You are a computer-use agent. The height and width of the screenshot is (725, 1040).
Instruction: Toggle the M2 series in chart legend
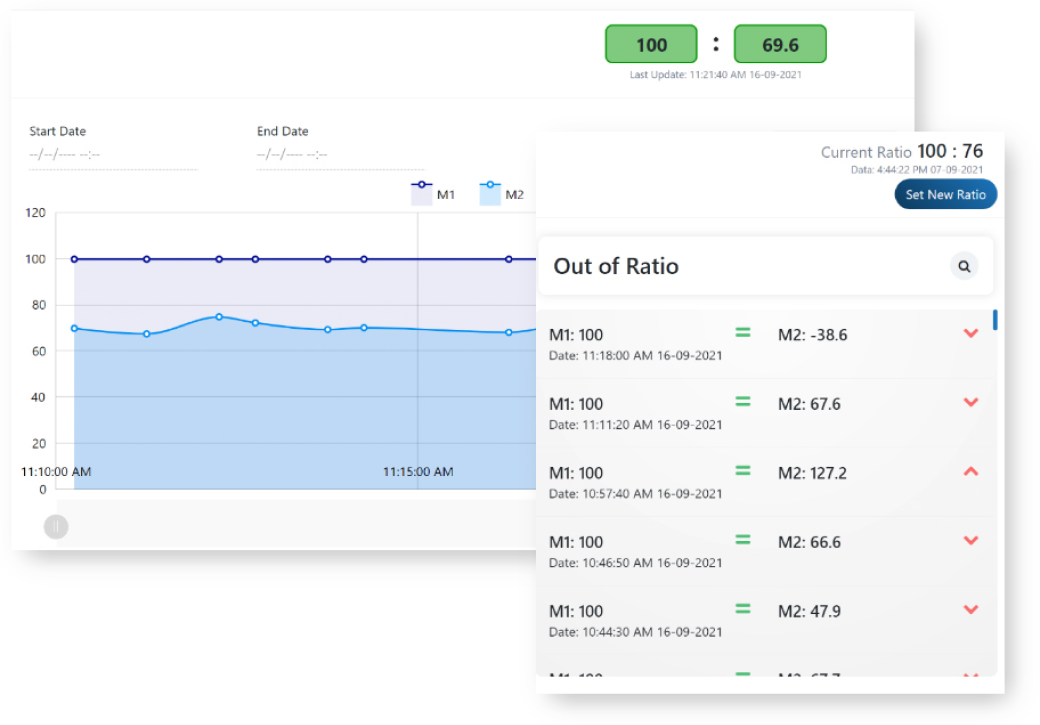[x=501, y=194]
